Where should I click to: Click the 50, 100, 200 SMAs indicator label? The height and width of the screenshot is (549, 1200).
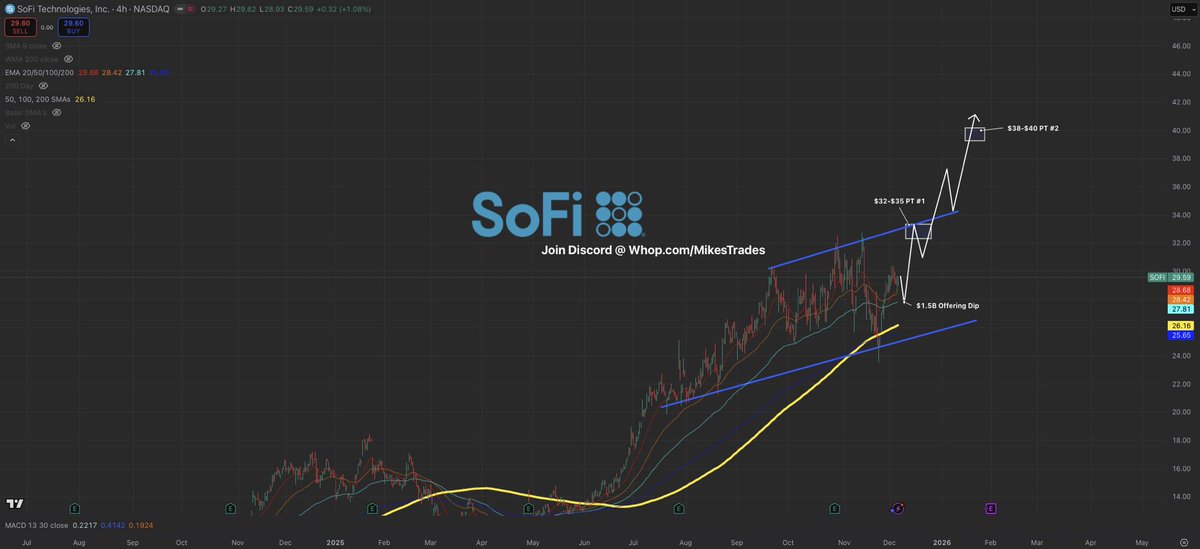pyautogui.click(x=36, y=99)
